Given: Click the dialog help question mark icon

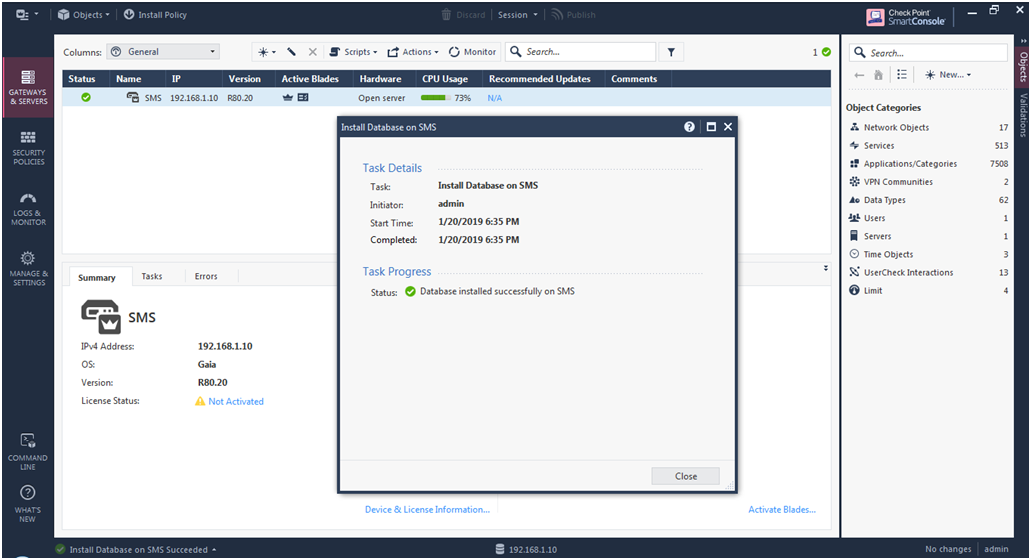Looking at the screenshot, I should (689, 127).
